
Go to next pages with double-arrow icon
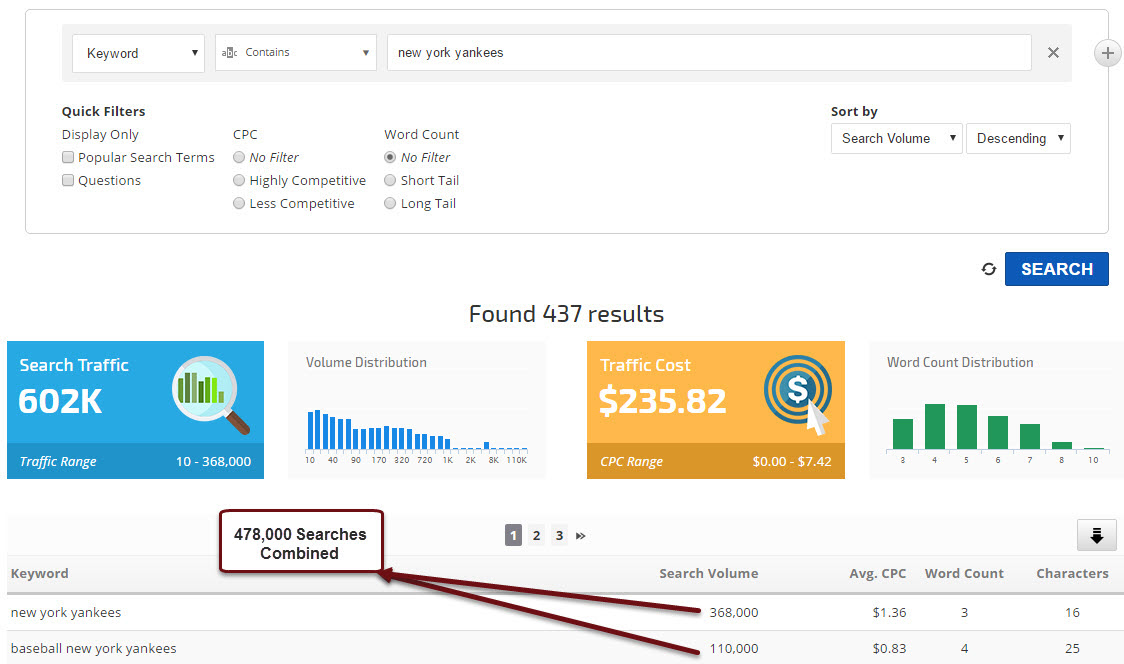(581, 536)
